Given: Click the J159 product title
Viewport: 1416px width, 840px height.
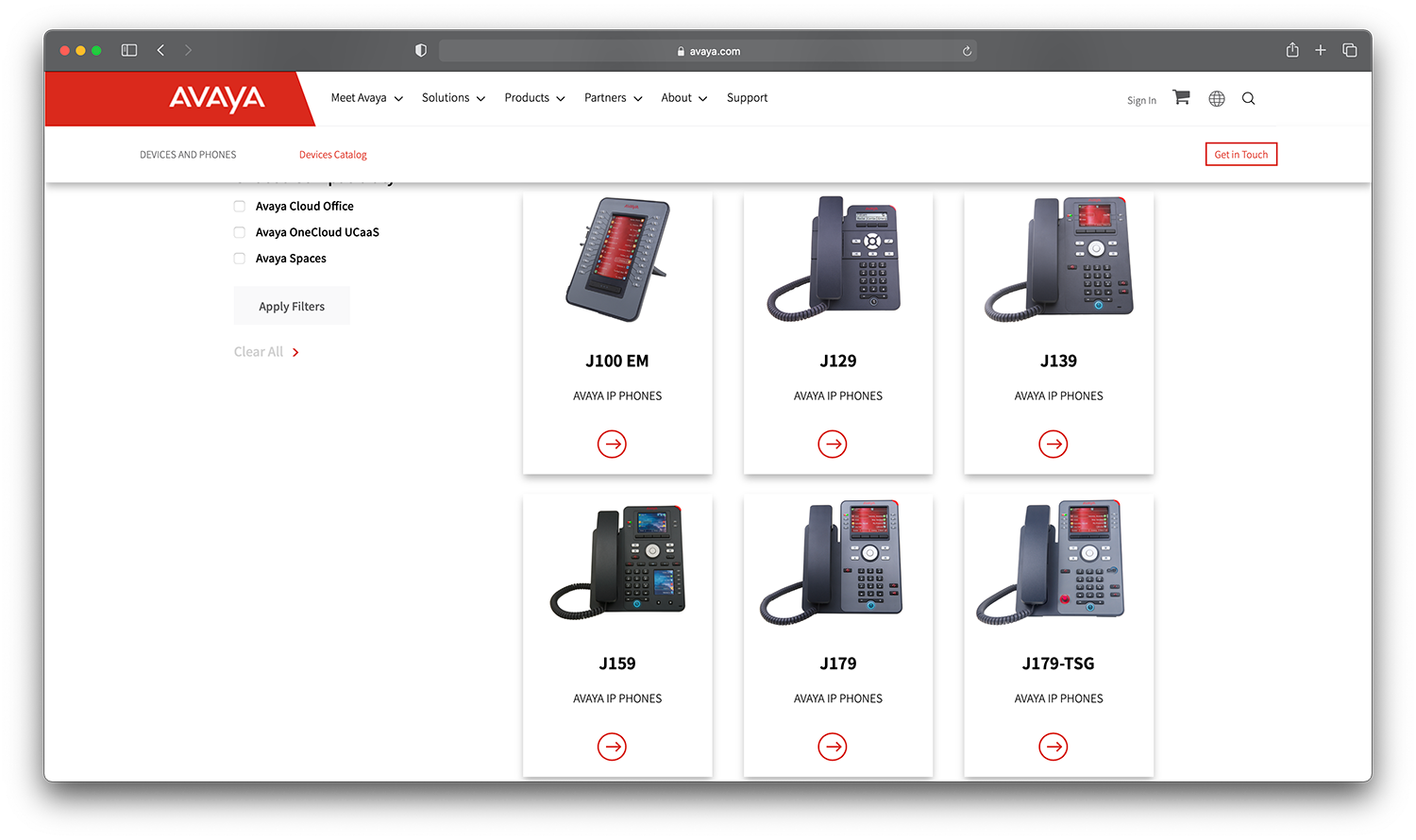Looking at the screenshot, I should point(617,664).
